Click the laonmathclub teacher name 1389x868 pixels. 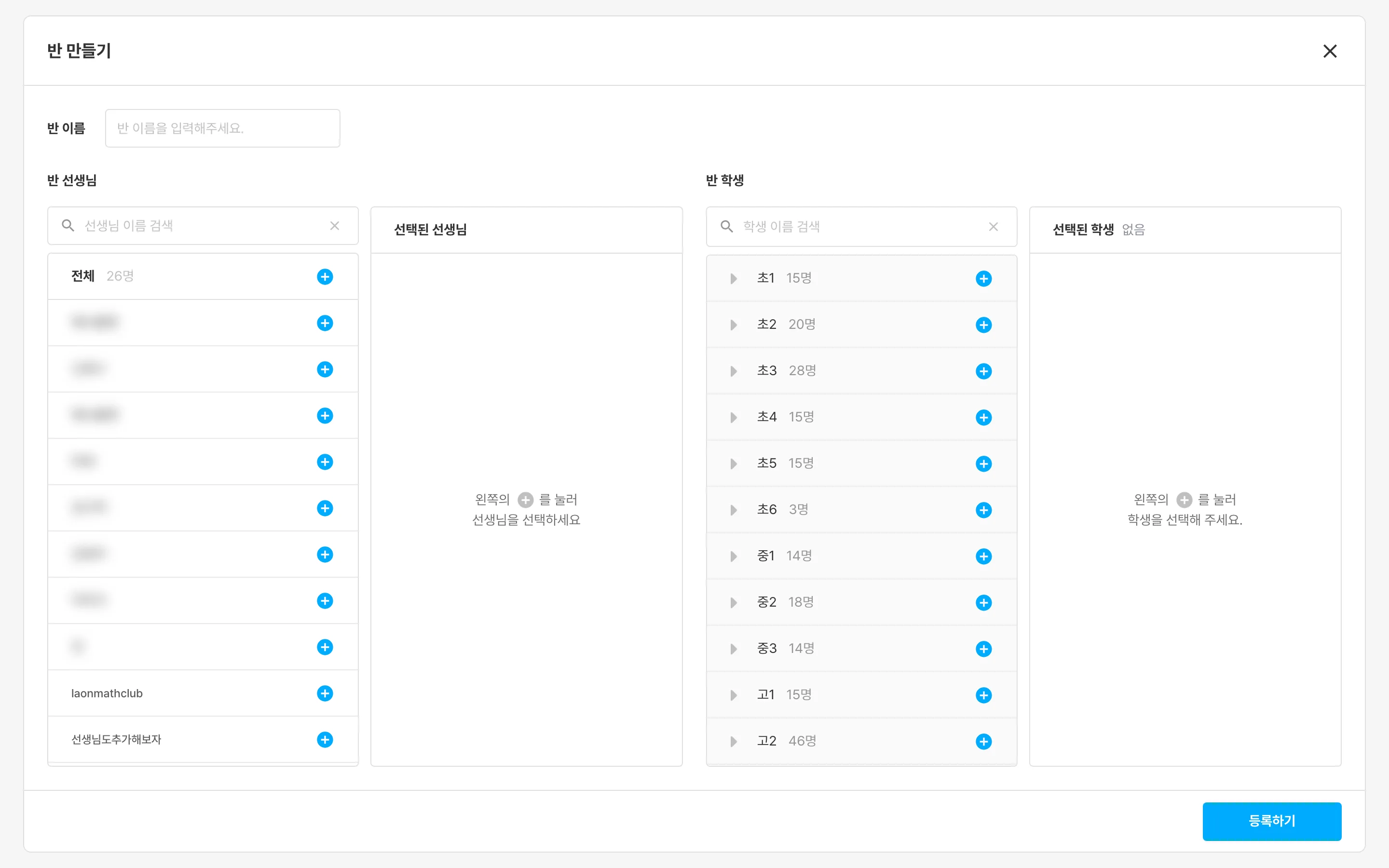107,693
